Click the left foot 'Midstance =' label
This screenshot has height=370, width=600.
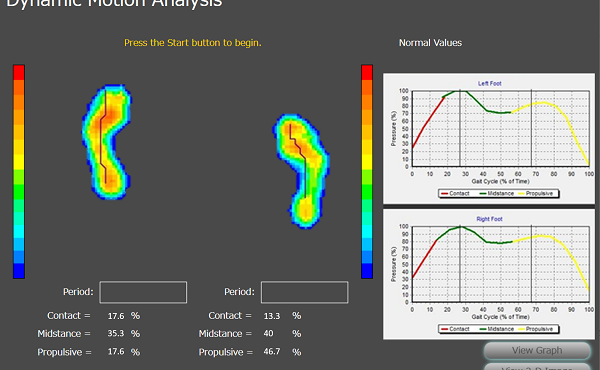point(64,334)
